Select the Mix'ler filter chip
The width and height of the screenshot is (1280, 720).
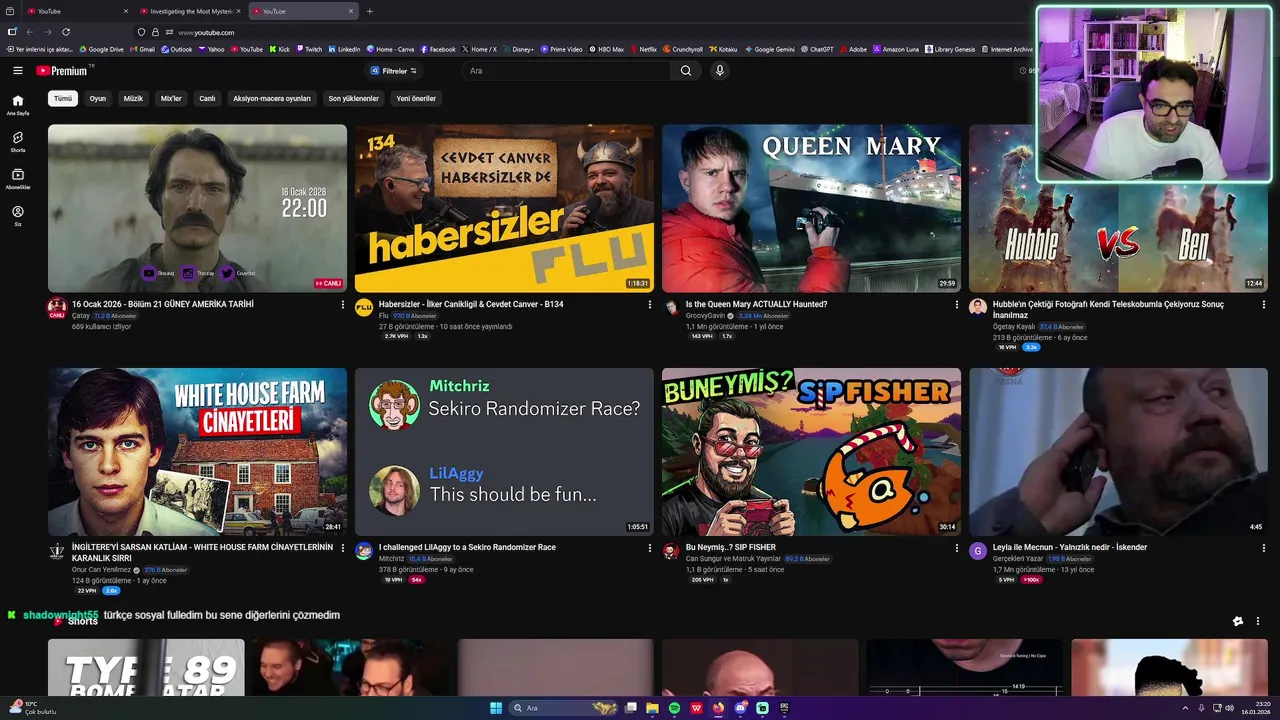(171, 99)
